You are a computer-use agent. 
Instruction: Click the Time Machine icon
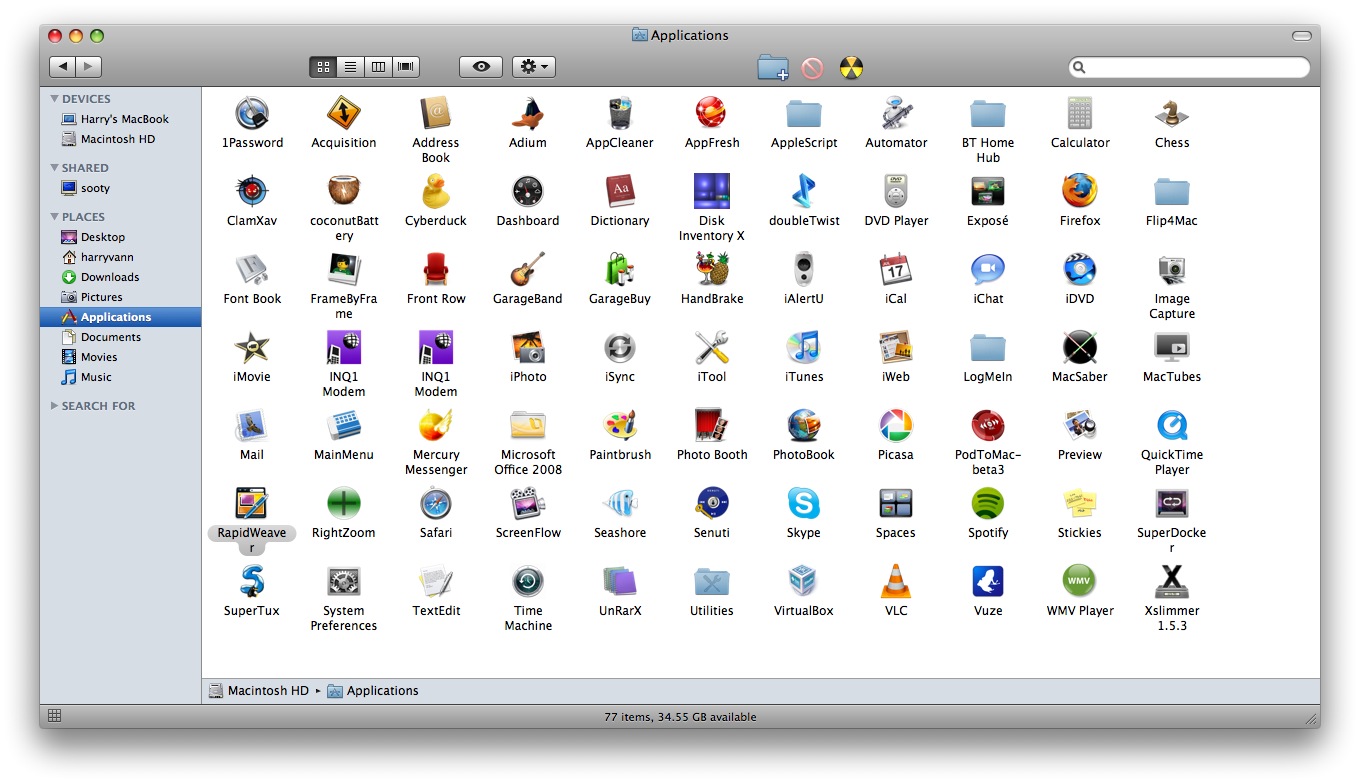pos(528,581)
